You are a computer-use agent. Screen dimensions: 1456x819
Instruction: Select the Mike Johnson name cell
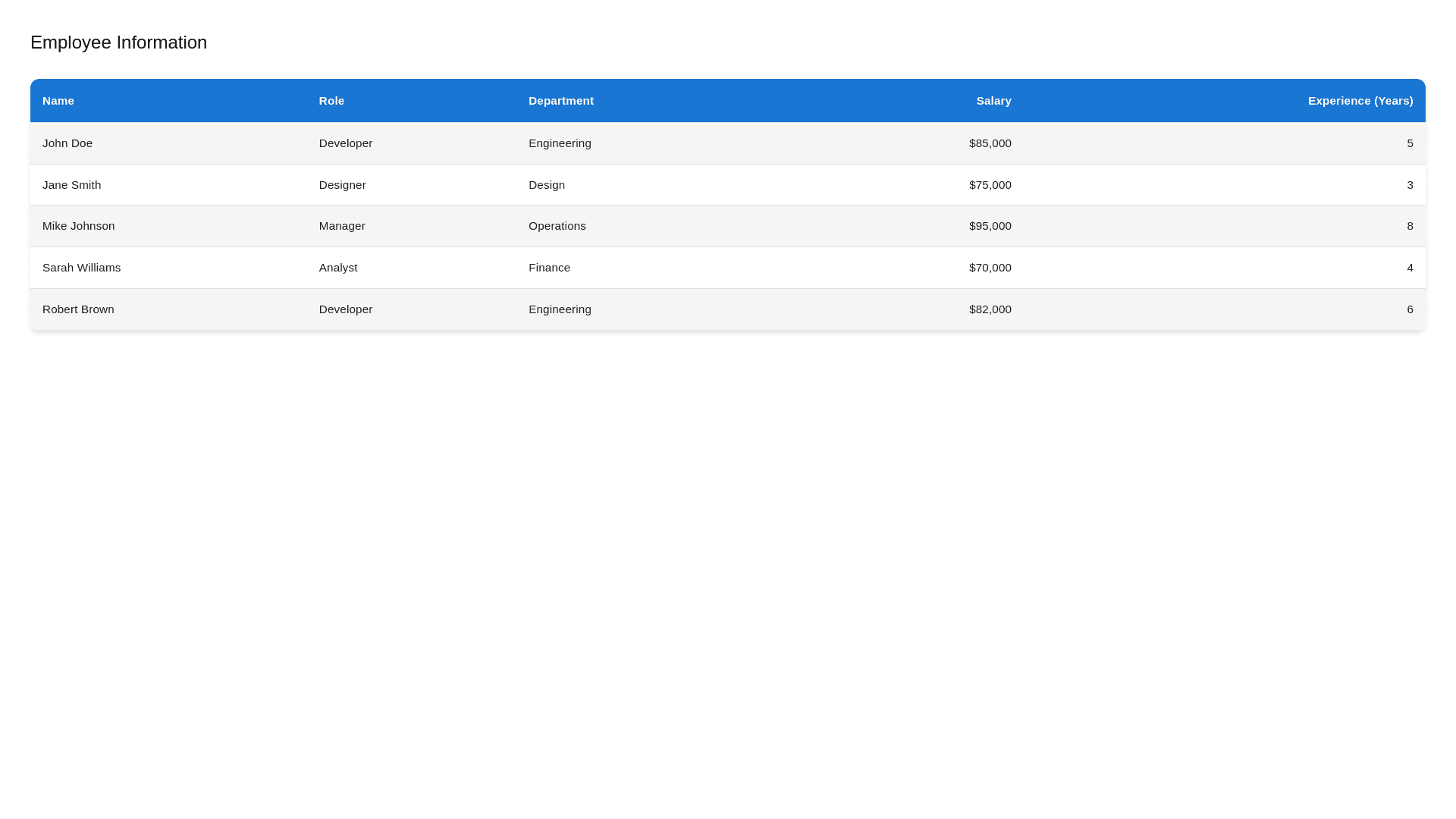pos(78,226)
